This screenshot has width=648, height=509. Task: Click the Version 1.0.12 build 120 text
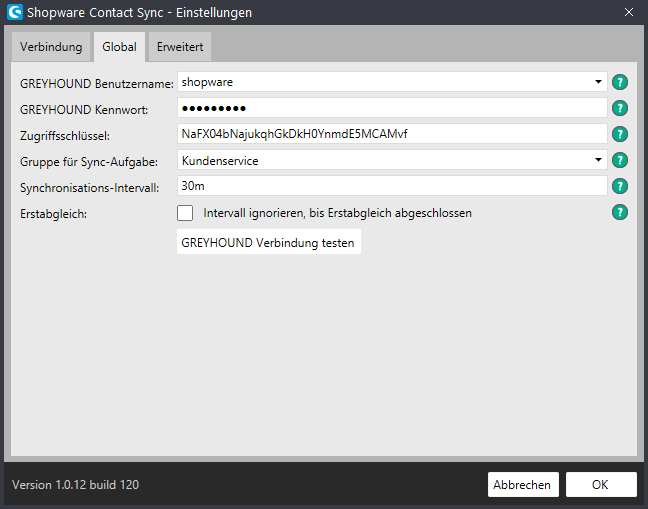[x=75, y=485]
